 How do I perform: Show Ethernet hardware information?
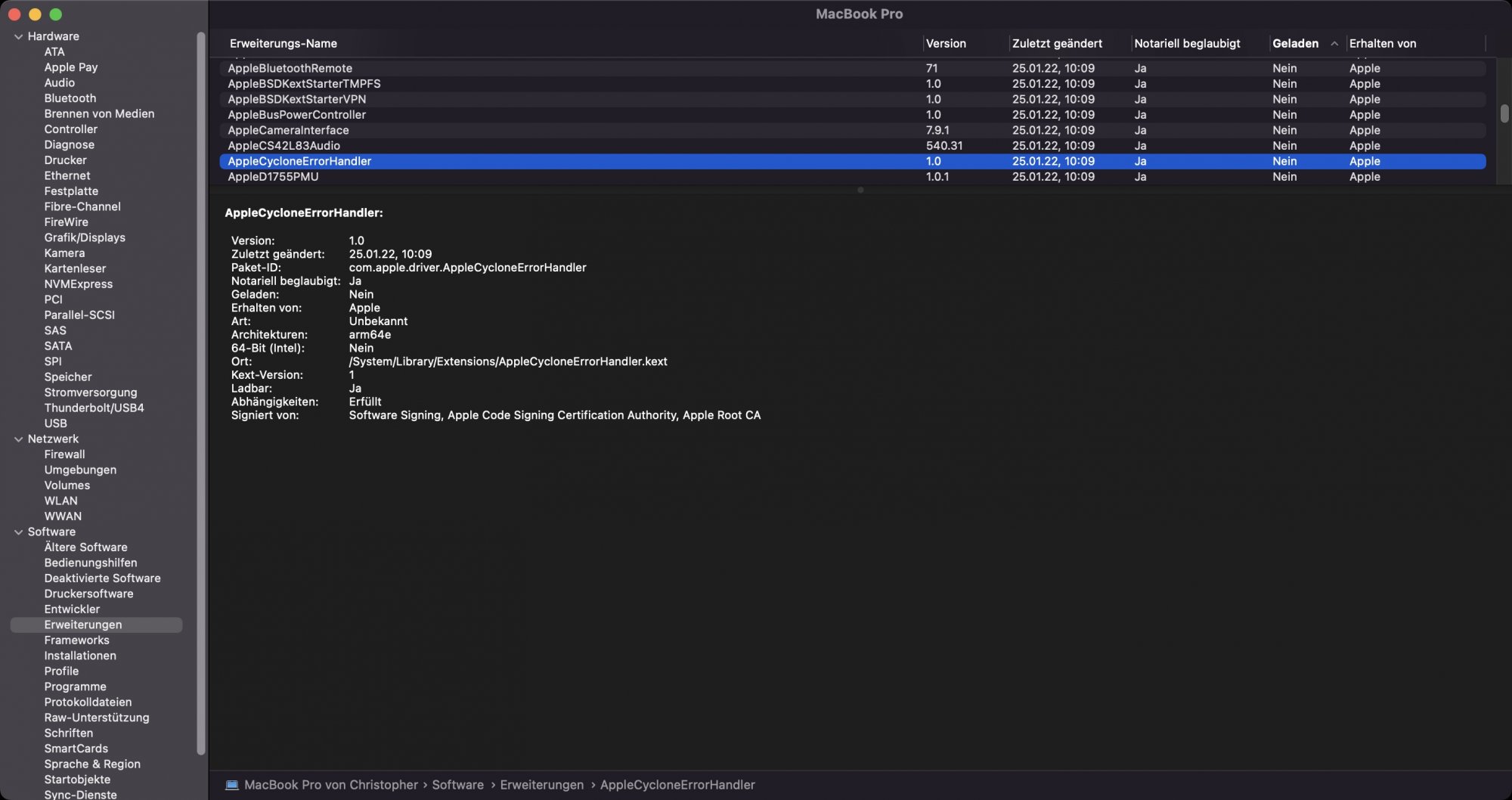[x=67, y=175]
